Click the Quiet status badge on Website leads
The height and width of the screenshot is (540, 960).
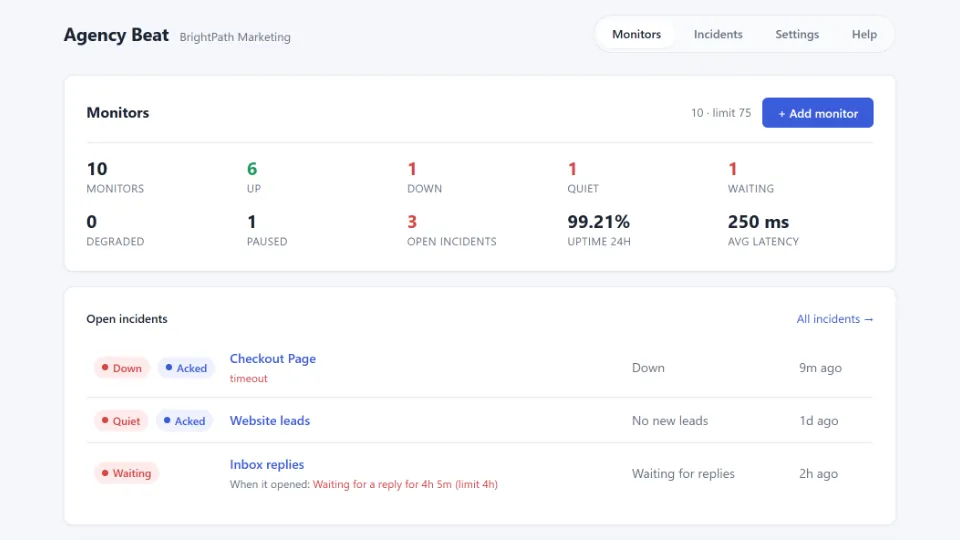click(121, 421)
